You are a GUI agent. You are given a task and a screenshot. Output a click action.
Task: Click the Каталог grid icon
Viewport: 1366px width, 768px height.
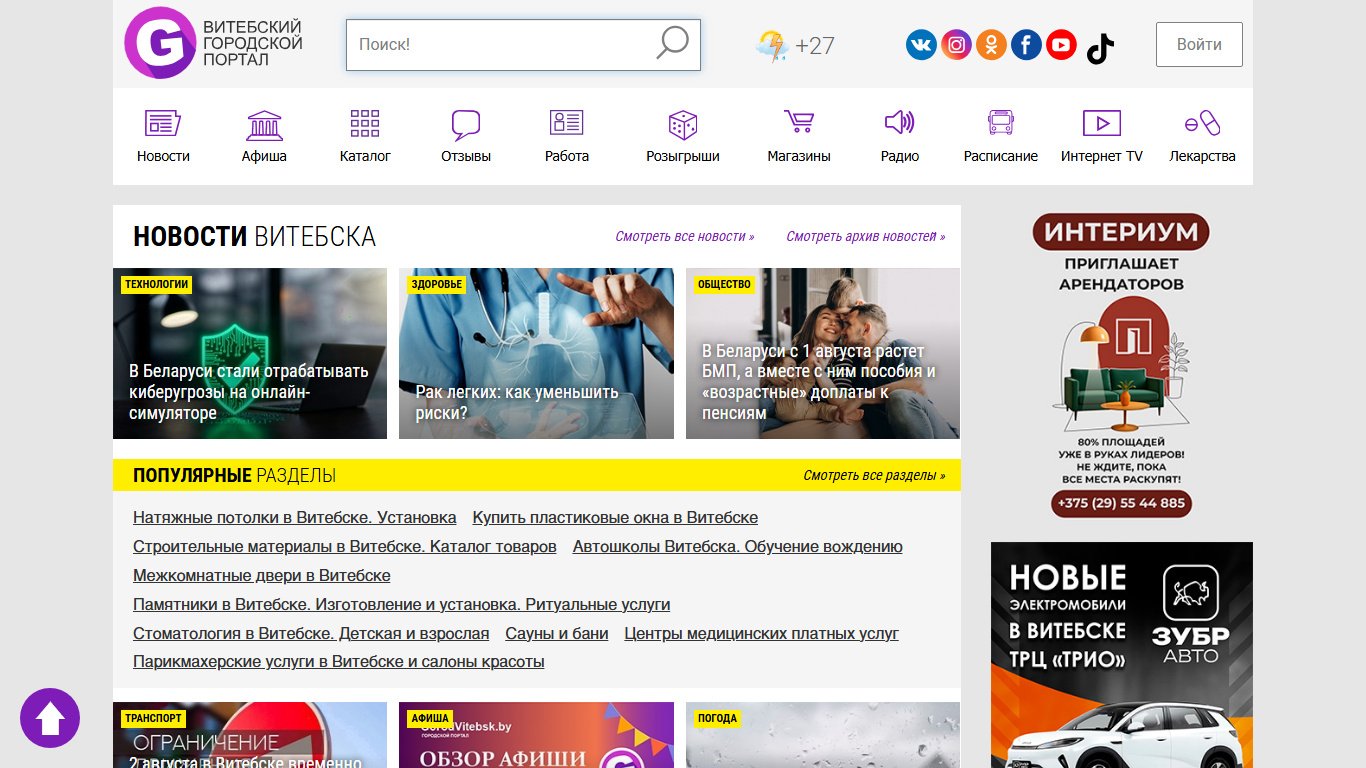pos(365,123)
